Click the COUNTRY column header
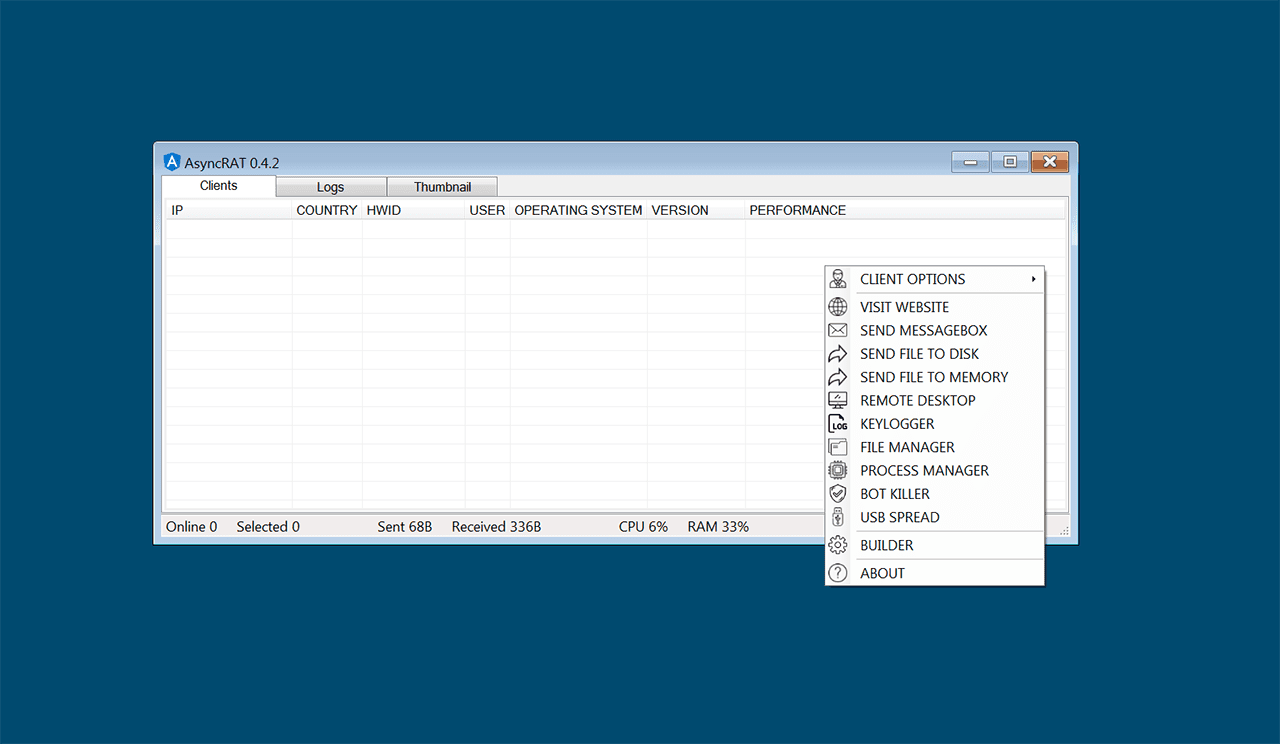 [327, 210]
